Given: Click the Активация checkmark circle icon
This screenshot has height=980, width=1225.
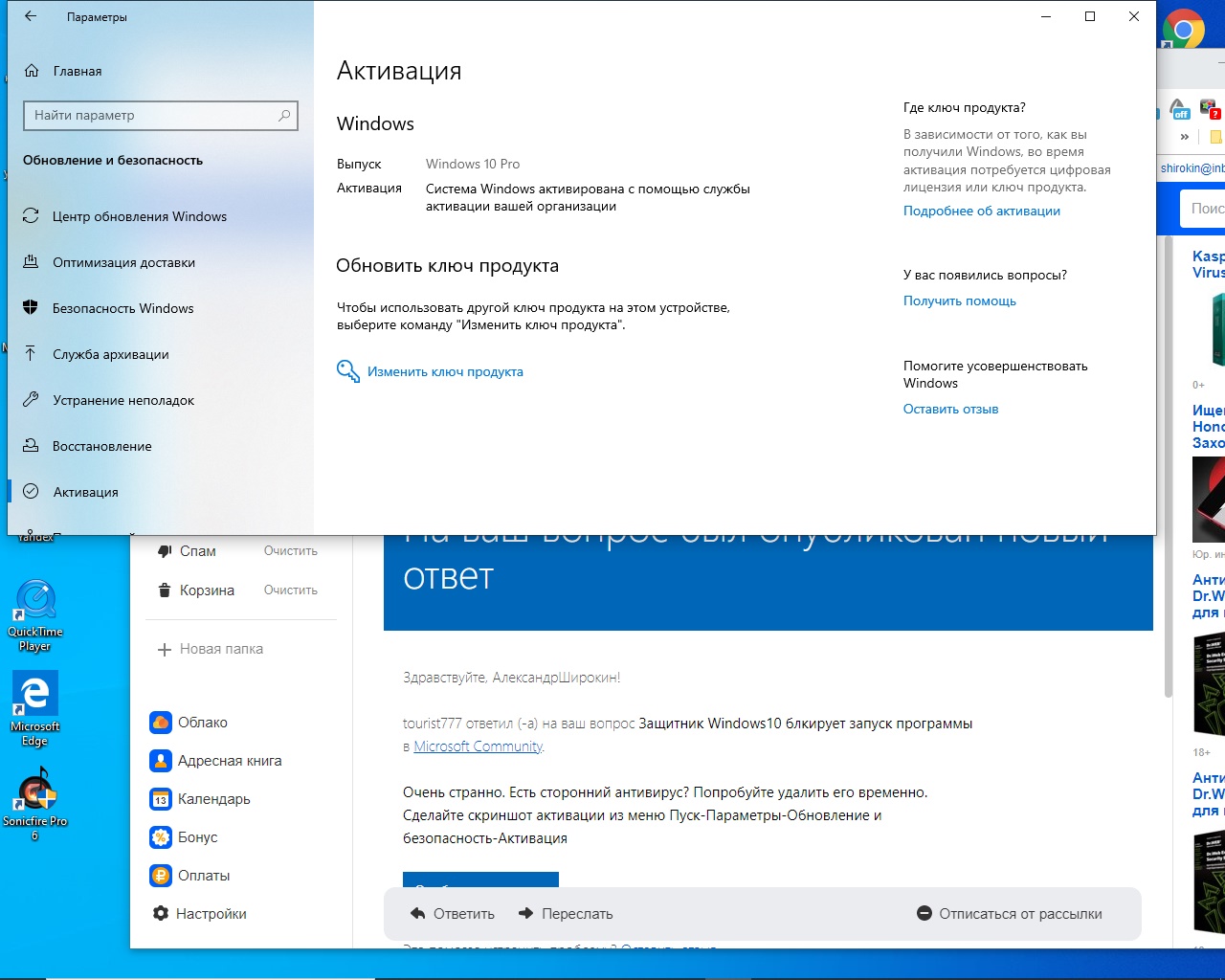Looking at the screenshot, I should [31, 492].
